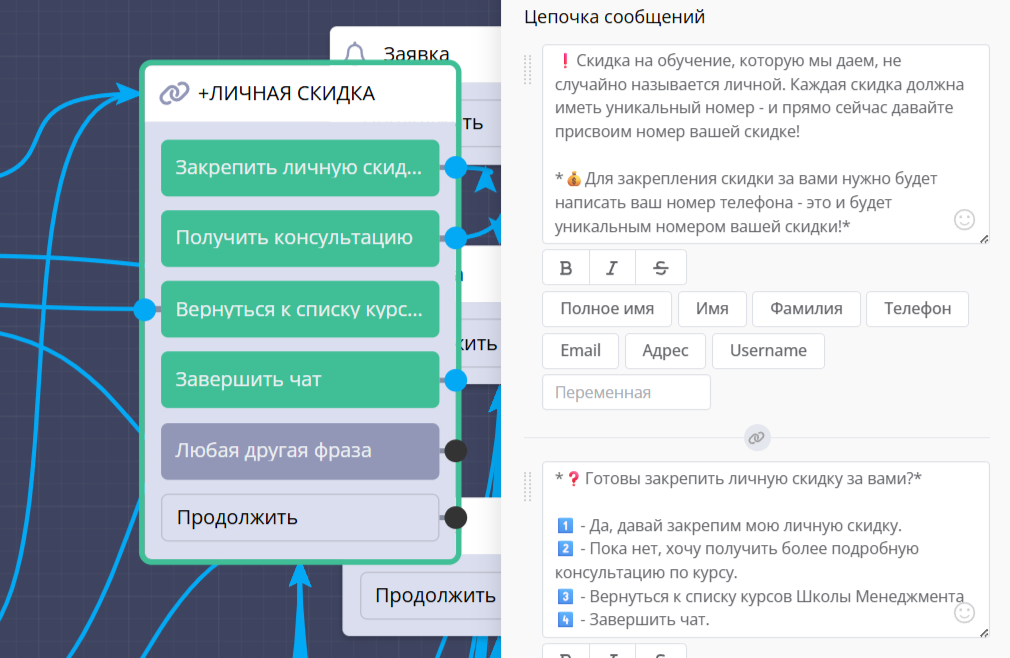Click the link icon between messages

[x=757, y=438]
